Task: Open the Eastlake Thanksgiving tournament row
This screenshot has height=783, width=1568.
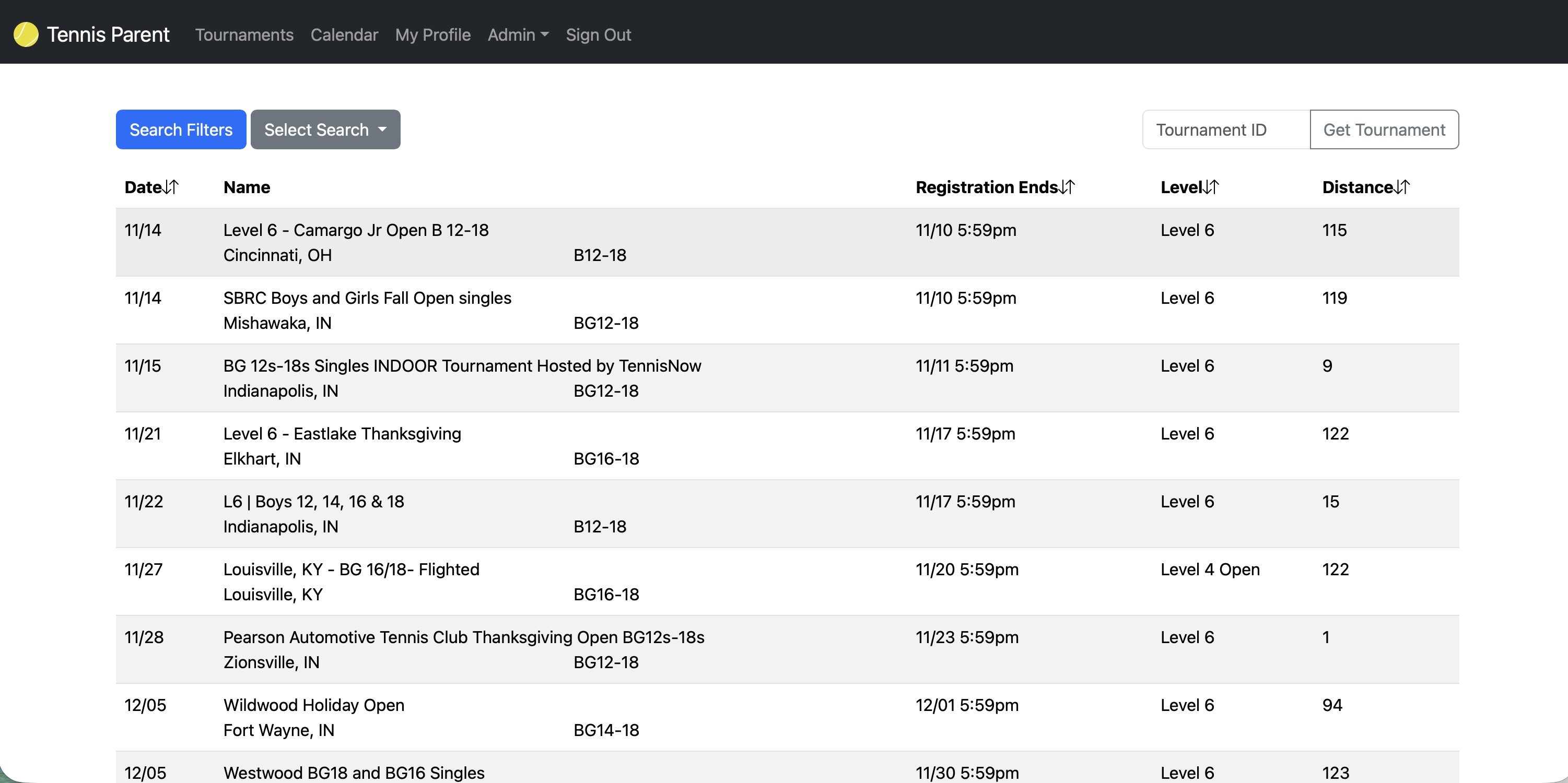Action: click(342, 434)
